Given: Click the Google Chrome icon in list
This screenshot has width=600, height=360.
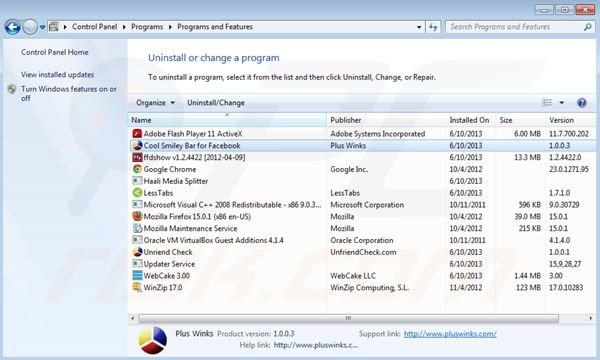Looking at the screenshot, I should (137, 169).
